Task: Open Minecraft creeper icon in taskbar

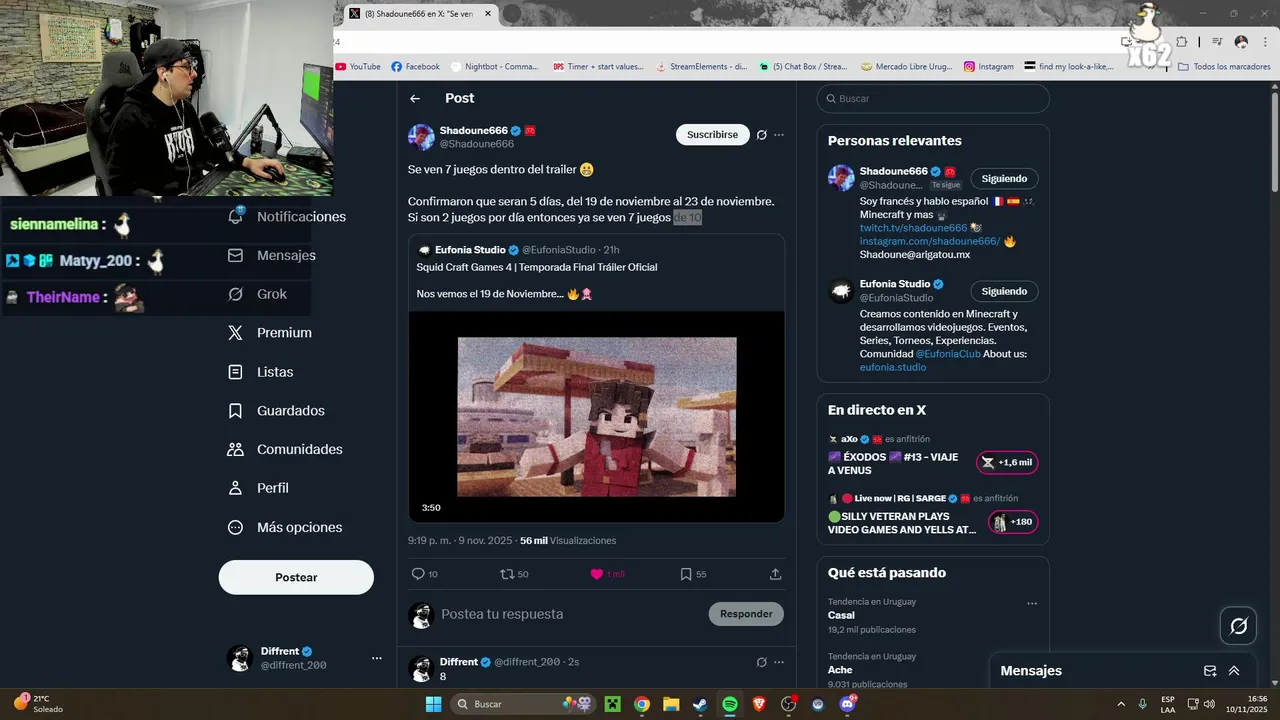Action: pyautogui.click(x=612, y=704)
